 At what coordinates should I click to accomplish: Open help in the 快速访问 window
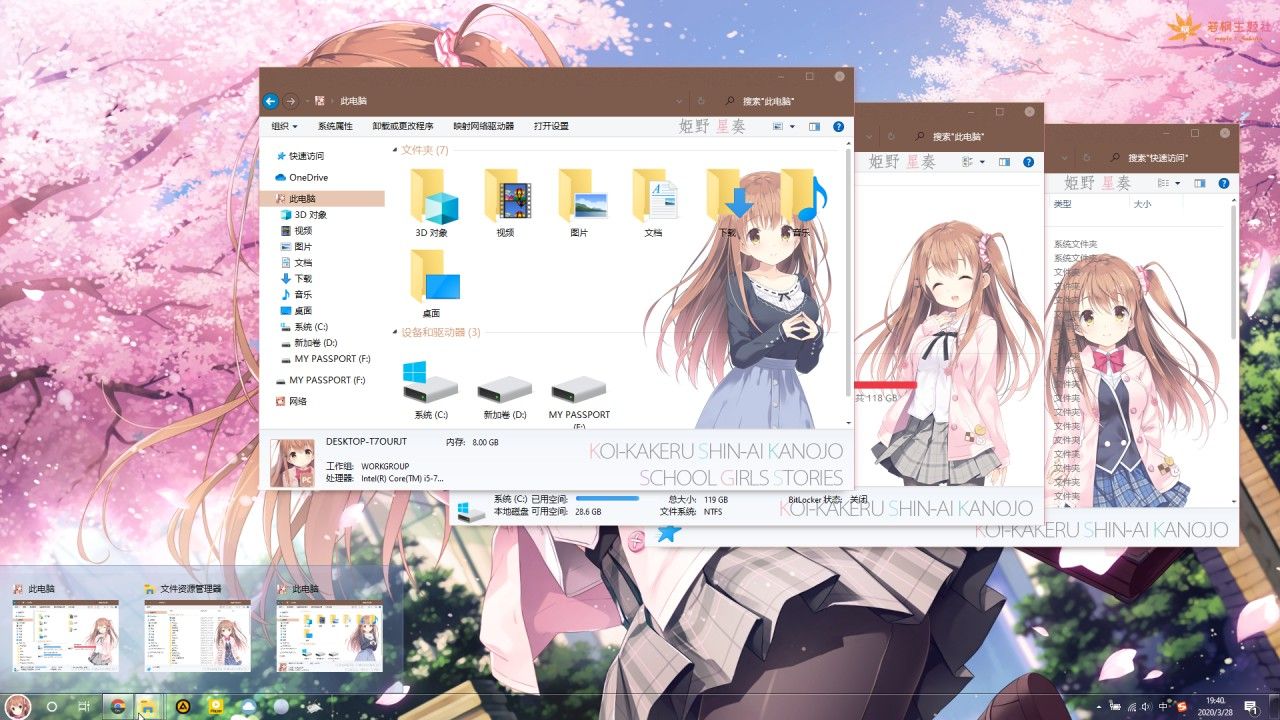[1224, 183]
